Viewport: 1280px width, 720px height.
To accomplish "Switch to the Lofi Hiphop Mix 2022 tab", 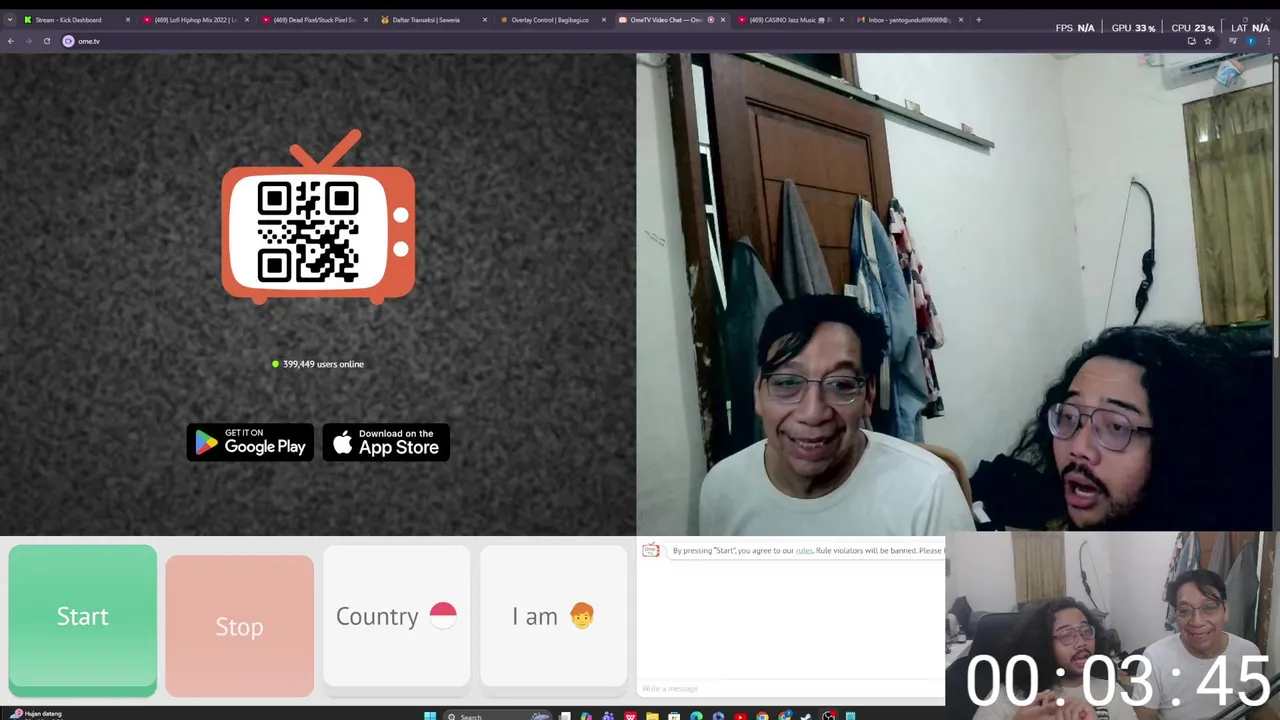I will click(195, 20).
